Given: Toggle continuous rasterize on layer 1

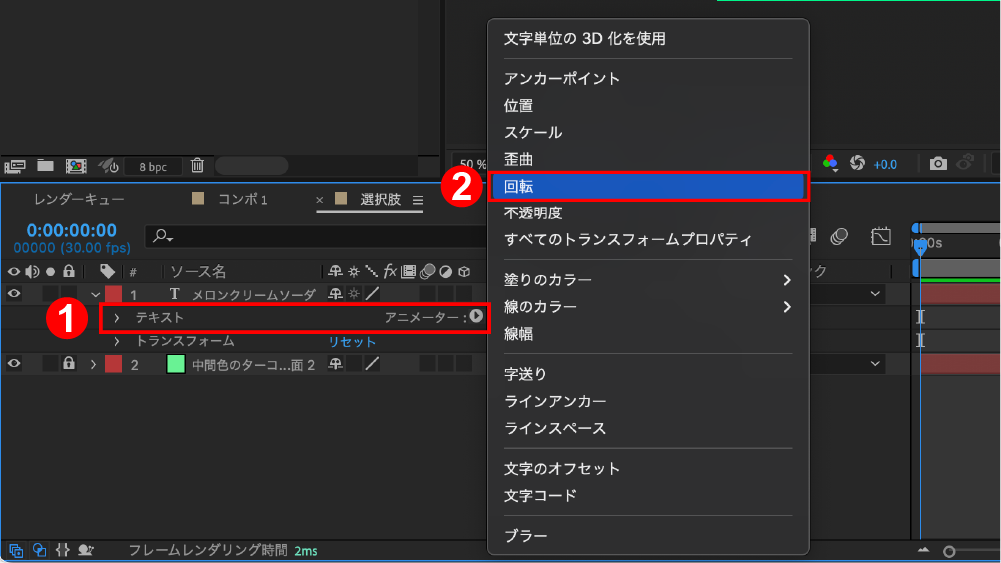Looking at the screenshot, I should pos(354,294).
